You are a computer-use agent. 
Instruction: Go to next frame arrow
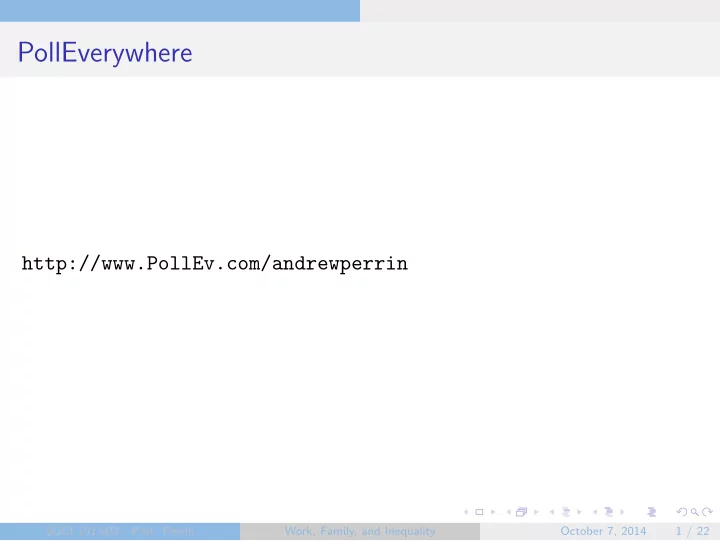click(536, 512)
